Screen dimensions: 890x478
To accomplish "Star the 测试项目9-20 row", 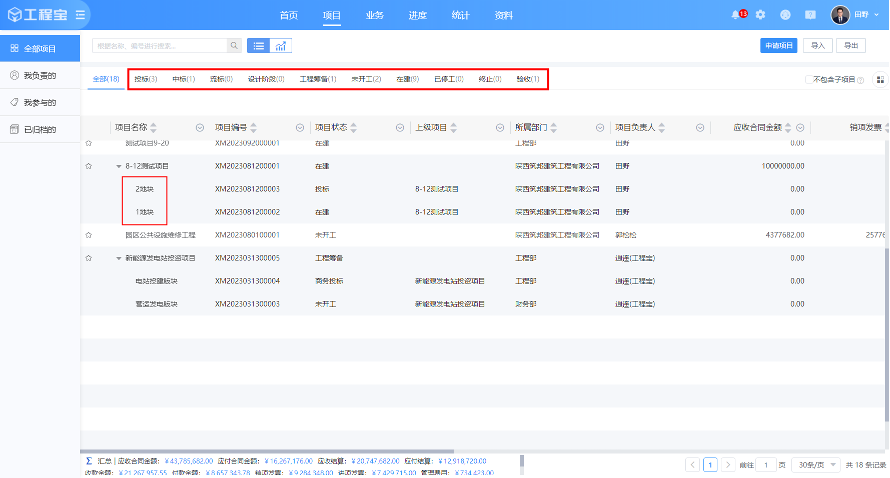I will pyautogui.click(x=89, y=143).
